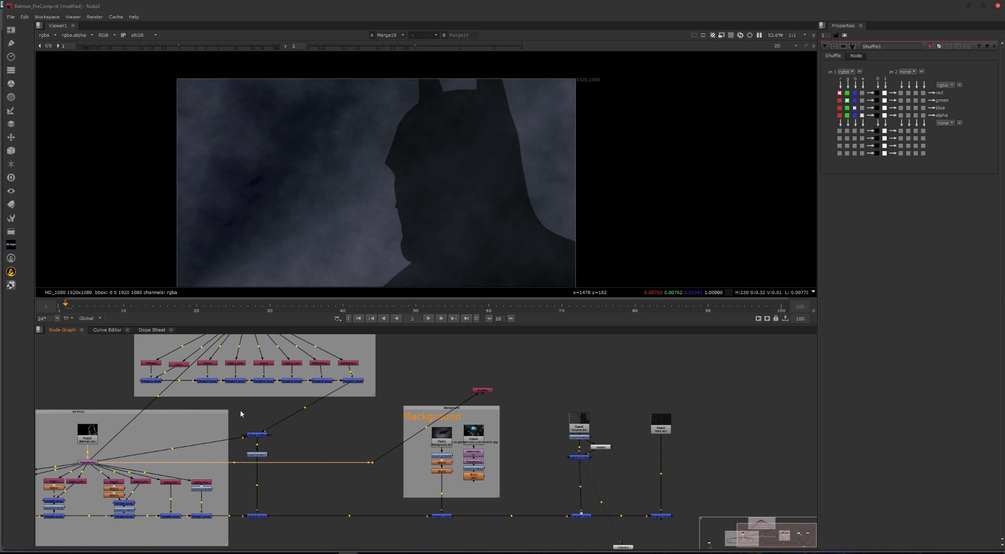1005x554 pixels.
Task: Open the Draw nodes pen icon
Action: coord(11,43)
